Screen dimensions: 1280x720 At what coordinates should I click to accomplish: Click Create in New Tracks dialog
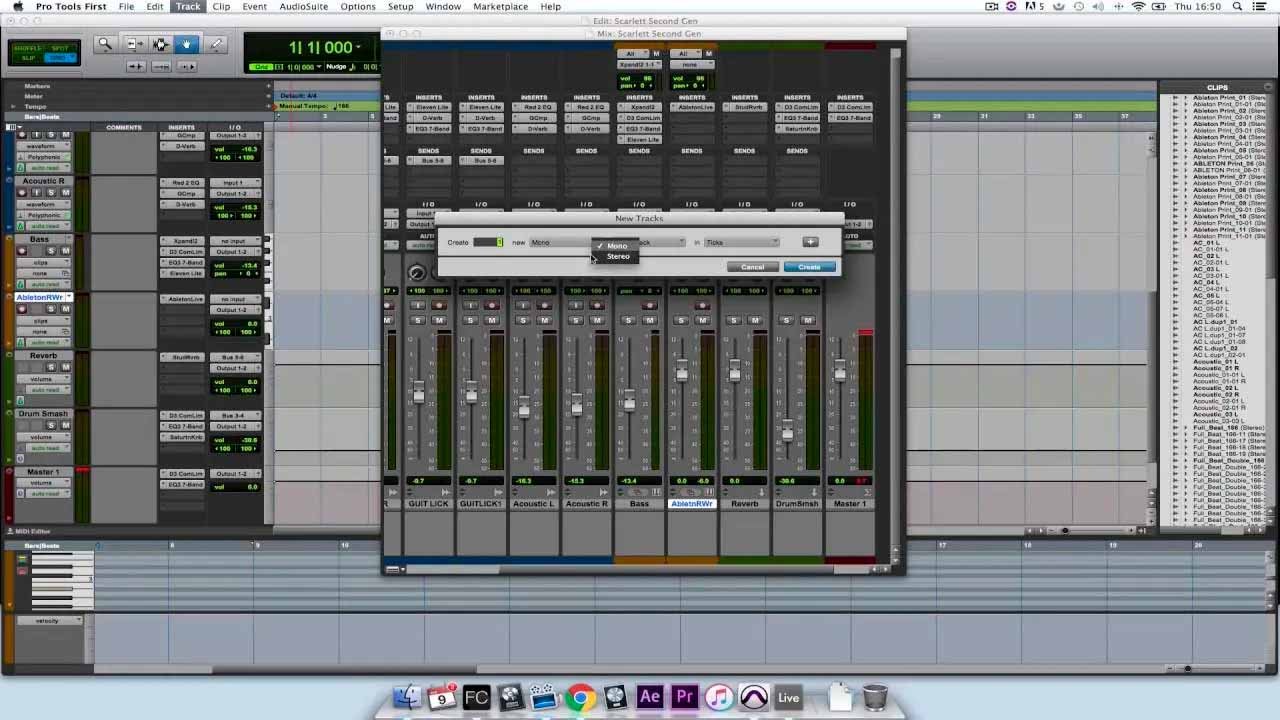pos(809,267)
